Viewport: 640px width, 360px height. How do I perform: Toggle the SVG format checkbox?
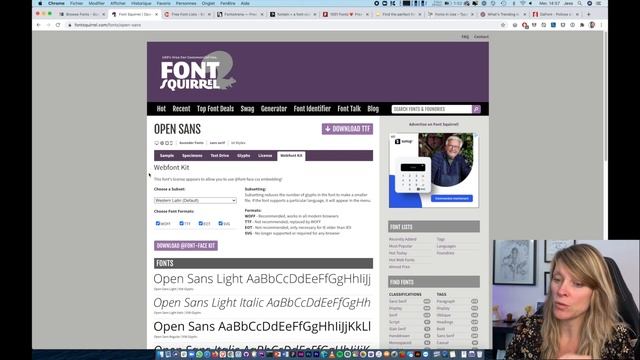click(x=220, y=223)
